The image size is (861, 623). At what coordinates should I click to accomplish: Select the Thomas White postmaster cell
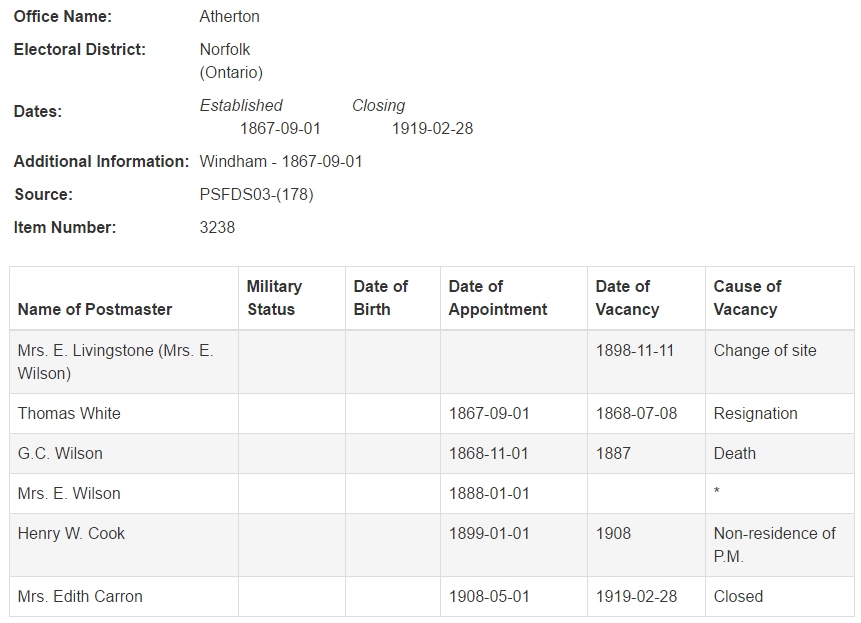point(124,413)
